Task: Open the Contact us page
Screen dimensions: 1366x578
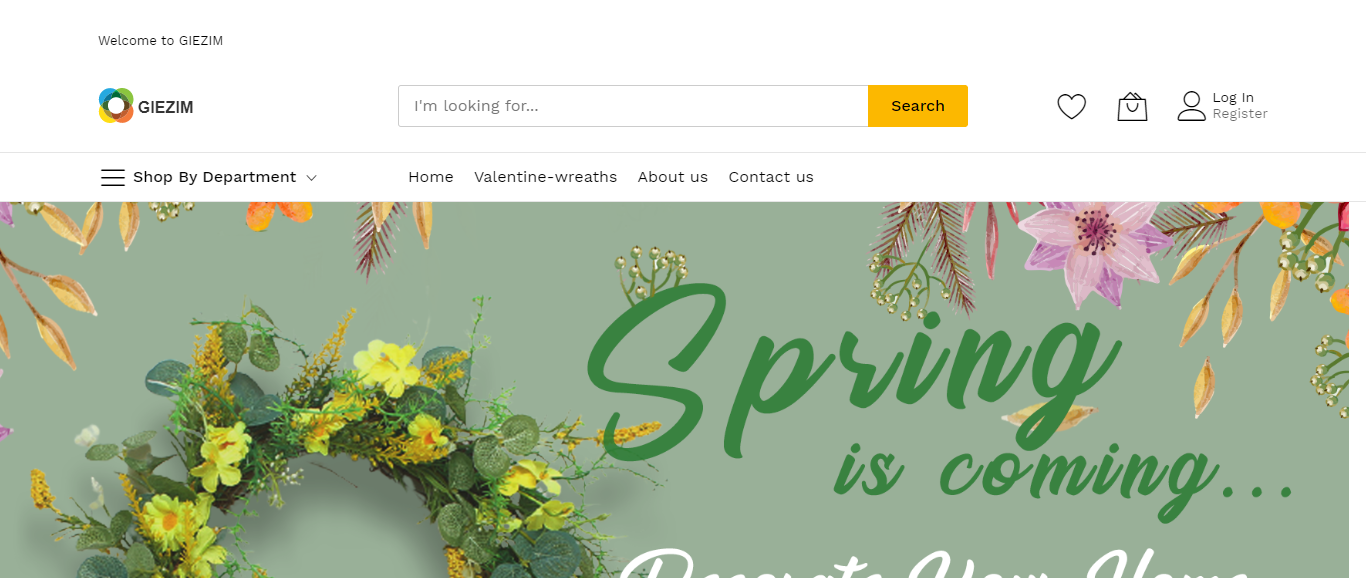Action: pyautogui.click(x=771, y=177)
